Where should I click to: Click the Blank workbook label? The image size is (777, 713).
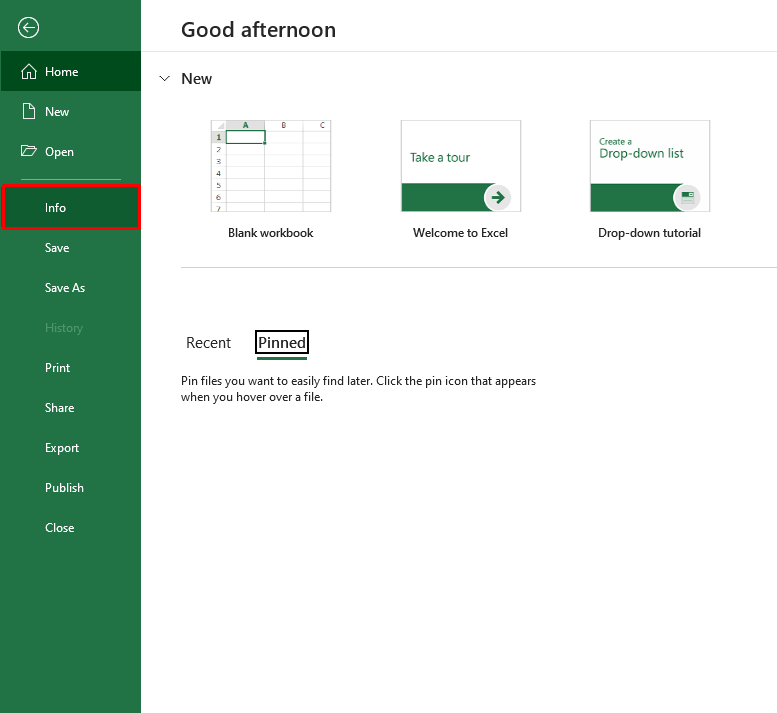271,232
